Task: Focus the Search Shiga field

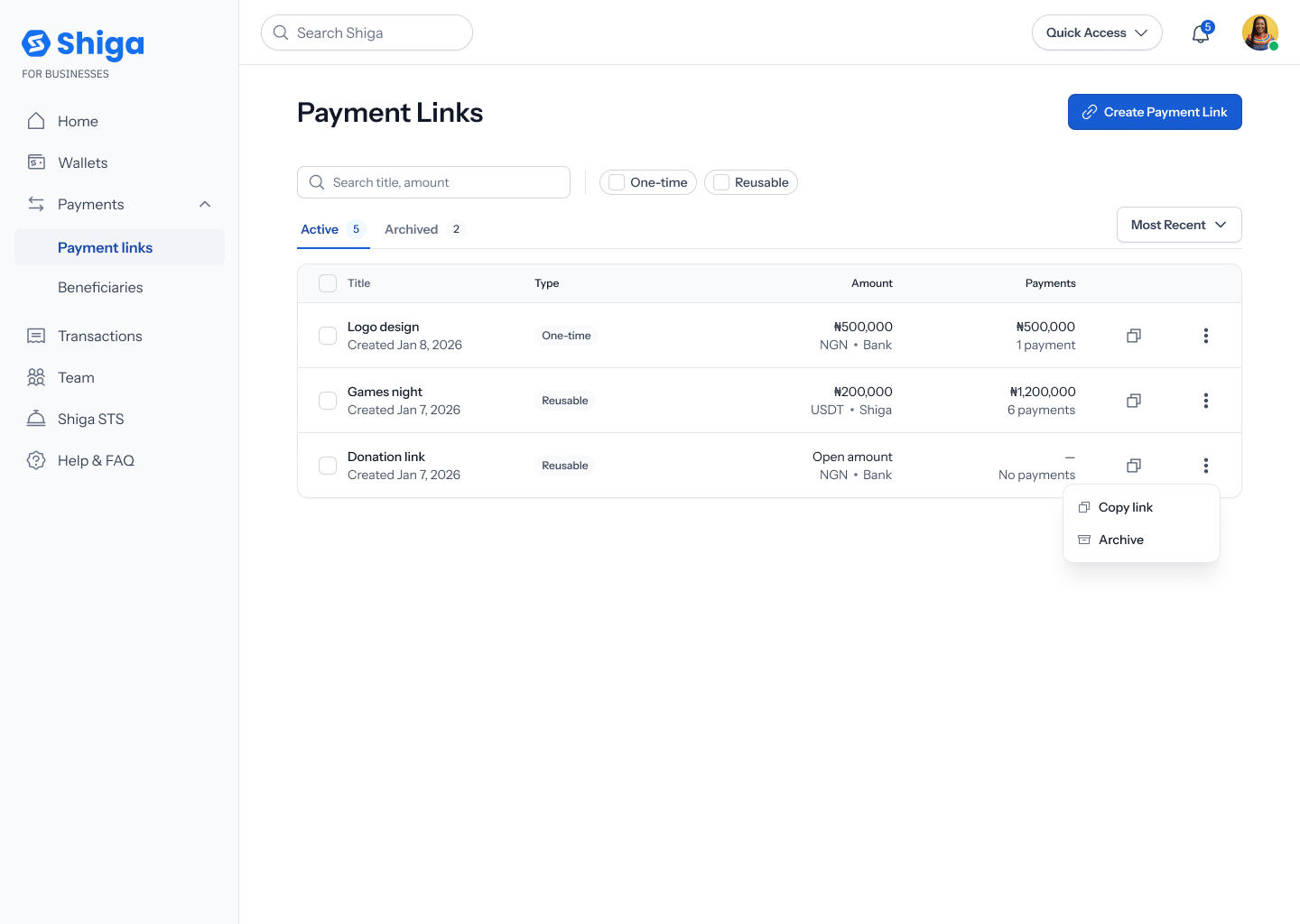Action: tap(367, 32)
